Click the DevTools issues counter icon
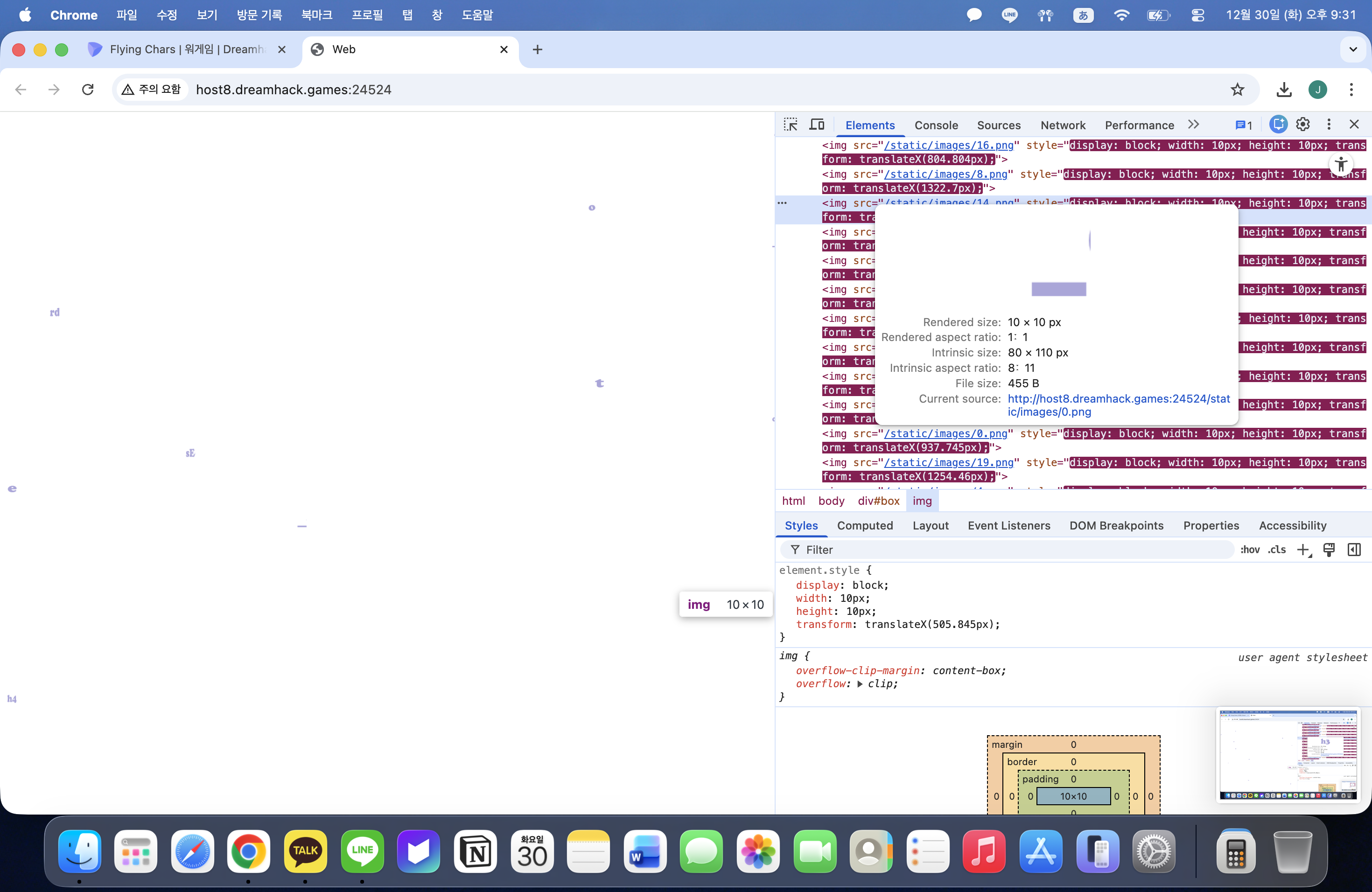The height and width of the screenshot is (892, 1372). [1244, 125]
